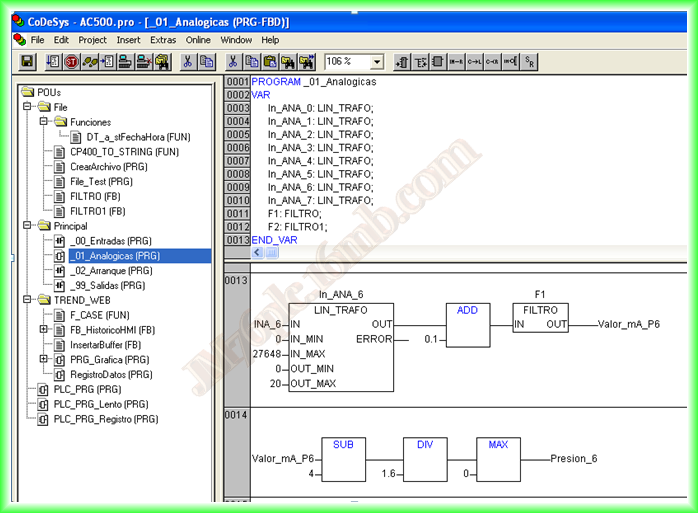Click the POUs root folder icon
Screen dimensions: 698x513
(x=27, y=92)
